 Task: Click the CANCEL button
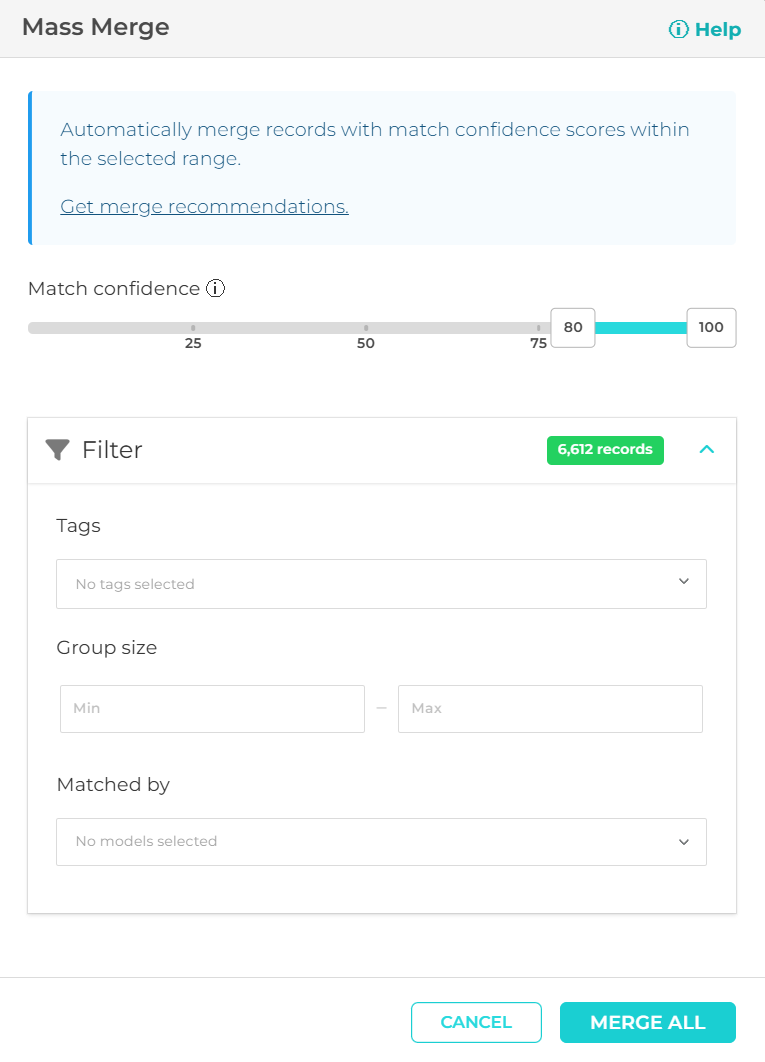coord(476,1022)
